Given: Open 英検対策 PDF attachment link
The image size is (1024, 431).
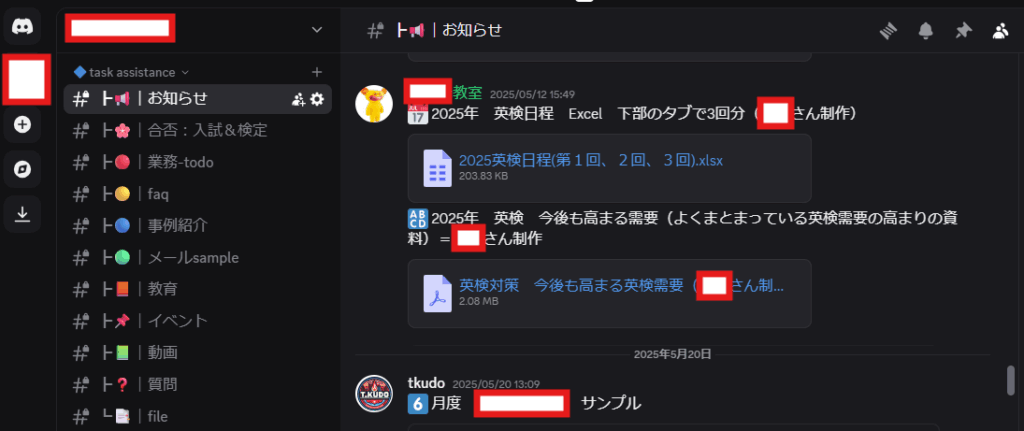Looking at the screenshot, I should (621, 285).
